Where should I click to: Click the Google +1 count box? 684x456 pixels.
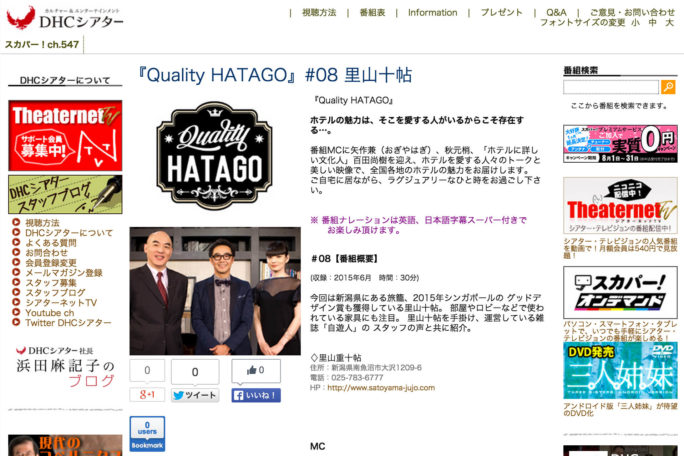pos(147,370)
